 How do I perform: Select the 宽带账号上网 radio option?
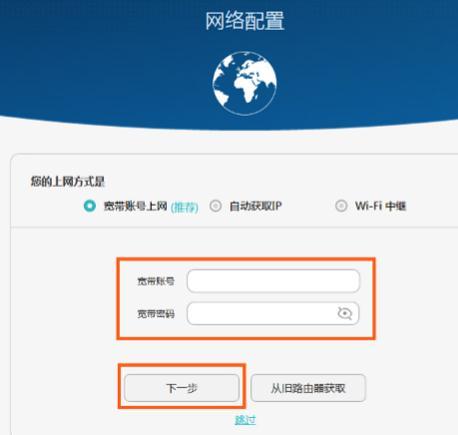tap(89, 206)
